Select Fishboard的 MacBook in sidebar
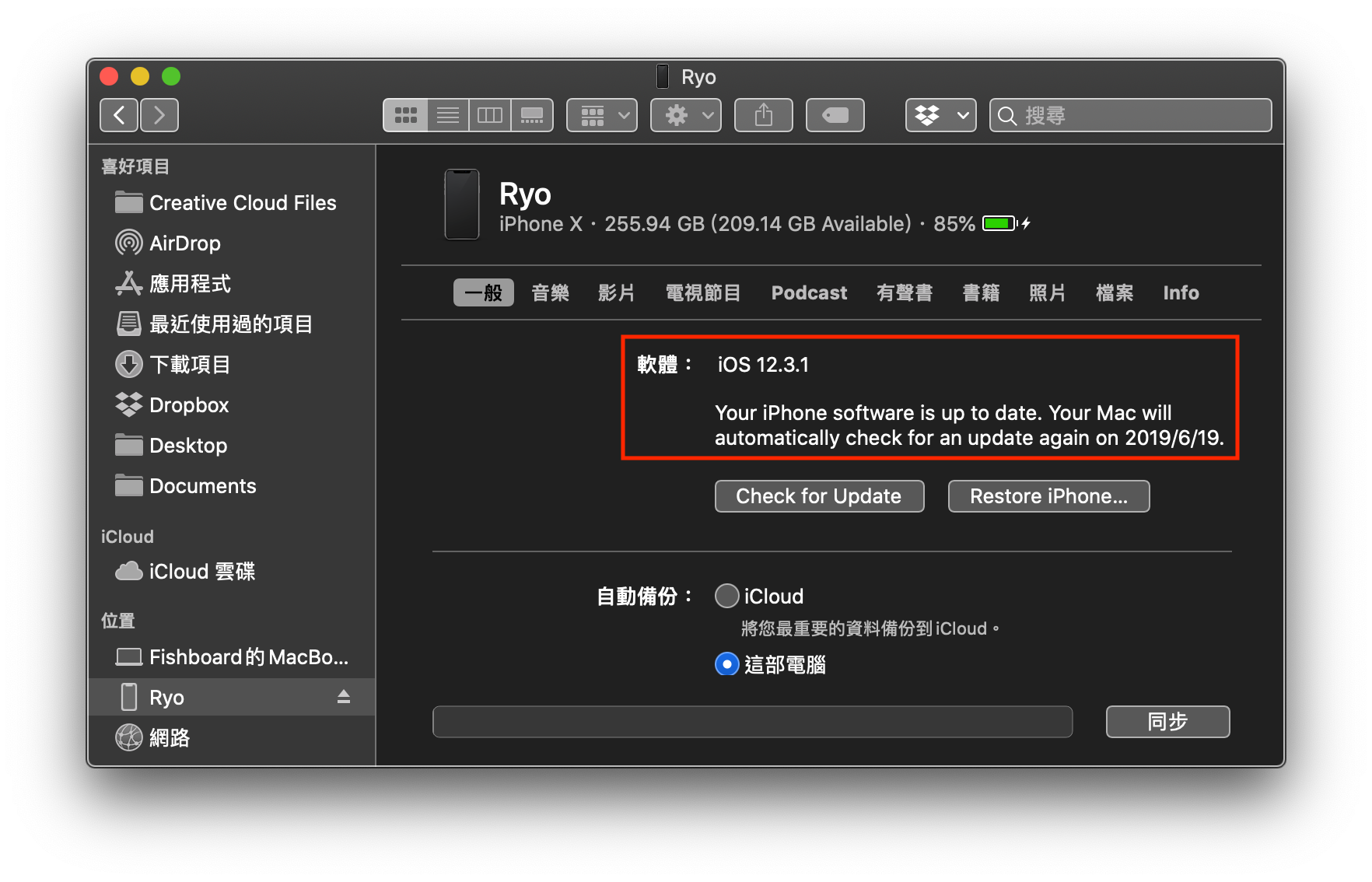 tap(232, 657)
